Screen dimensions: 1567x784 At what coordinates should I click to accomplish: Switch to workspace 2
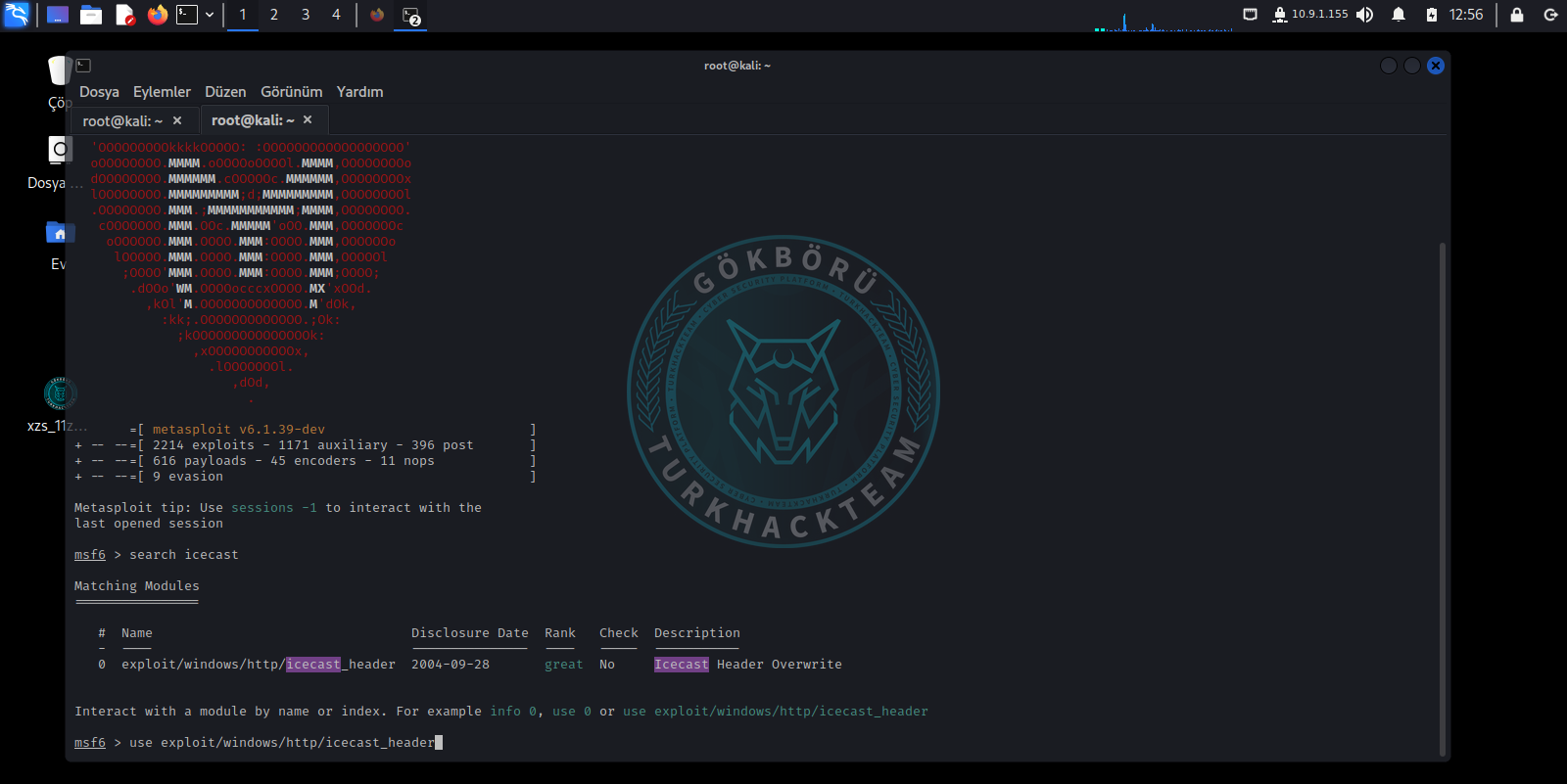coord(274,15)
